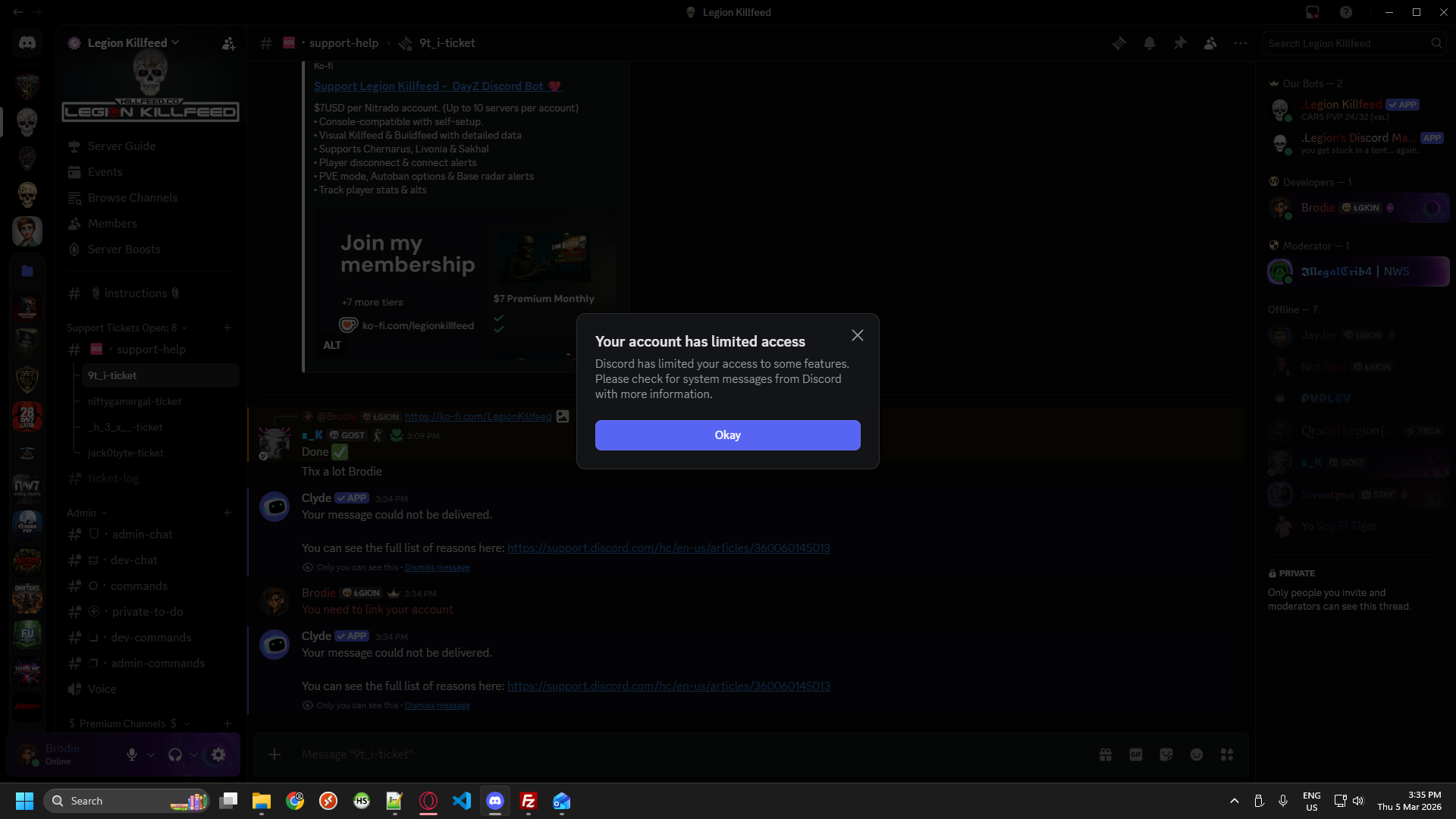1456x819 pixels.
Task: Open Server Boosts in the sidebar
Action: point(152,249)
